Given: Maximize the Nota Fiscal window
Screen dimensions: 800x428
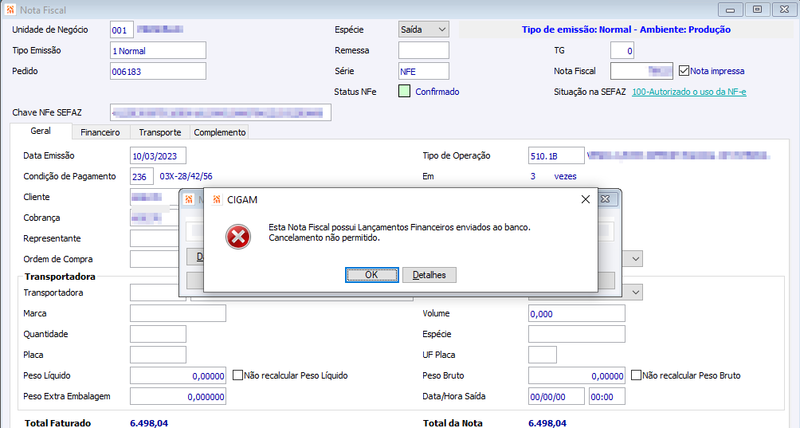Looking at the screenshot, I should (x=758, y=10).
